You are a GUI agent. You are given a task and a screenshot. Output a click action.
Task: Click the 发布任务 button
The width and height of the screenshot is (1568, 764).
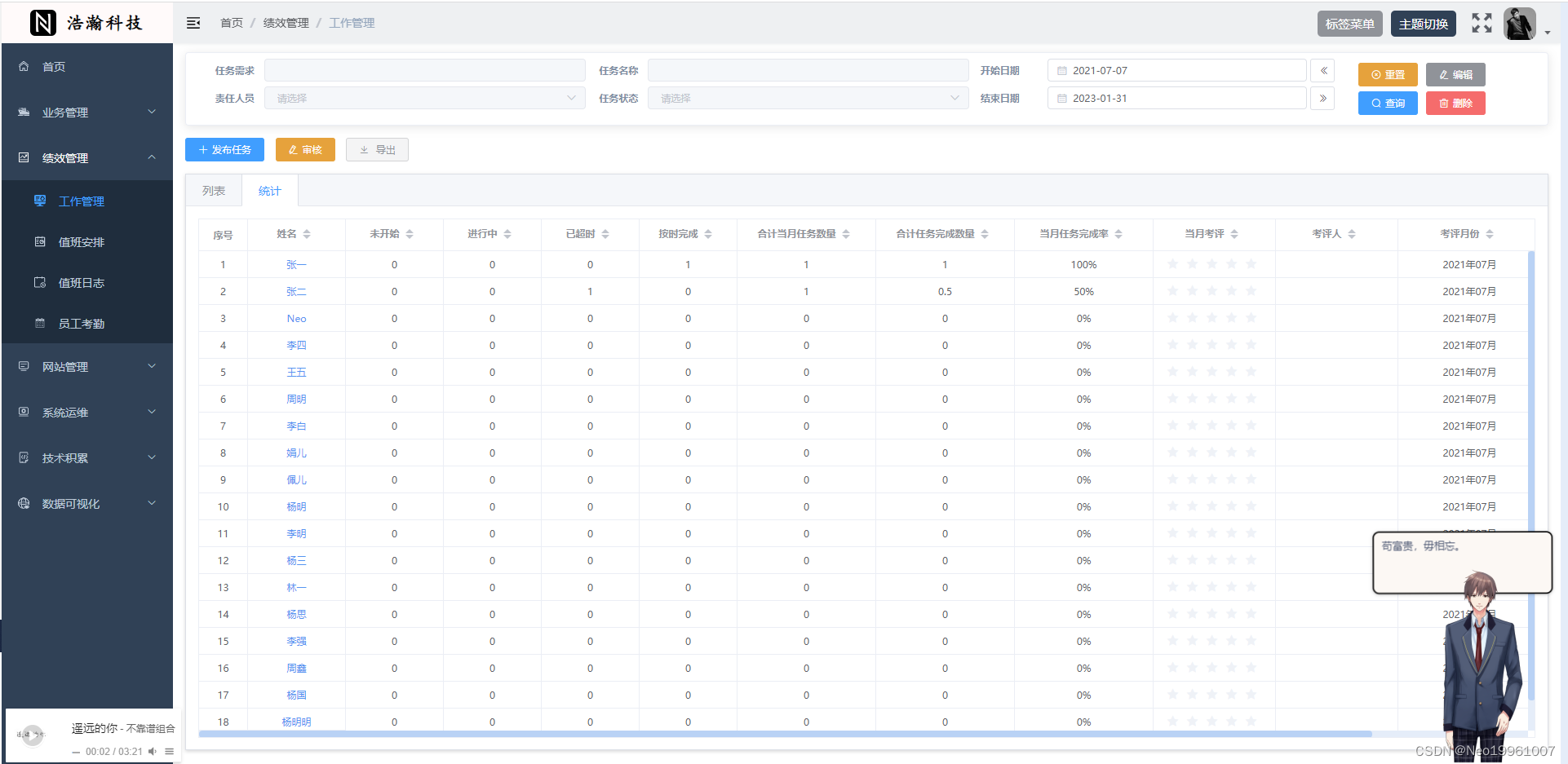pos(224,149)
